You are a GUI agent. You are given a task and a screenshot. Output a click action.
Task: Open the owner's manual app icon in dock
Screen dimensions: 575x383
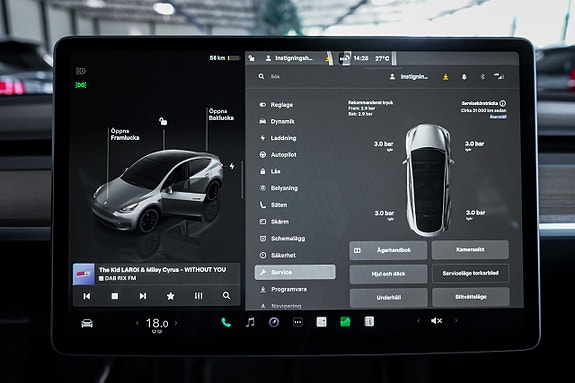click(369, 322)
